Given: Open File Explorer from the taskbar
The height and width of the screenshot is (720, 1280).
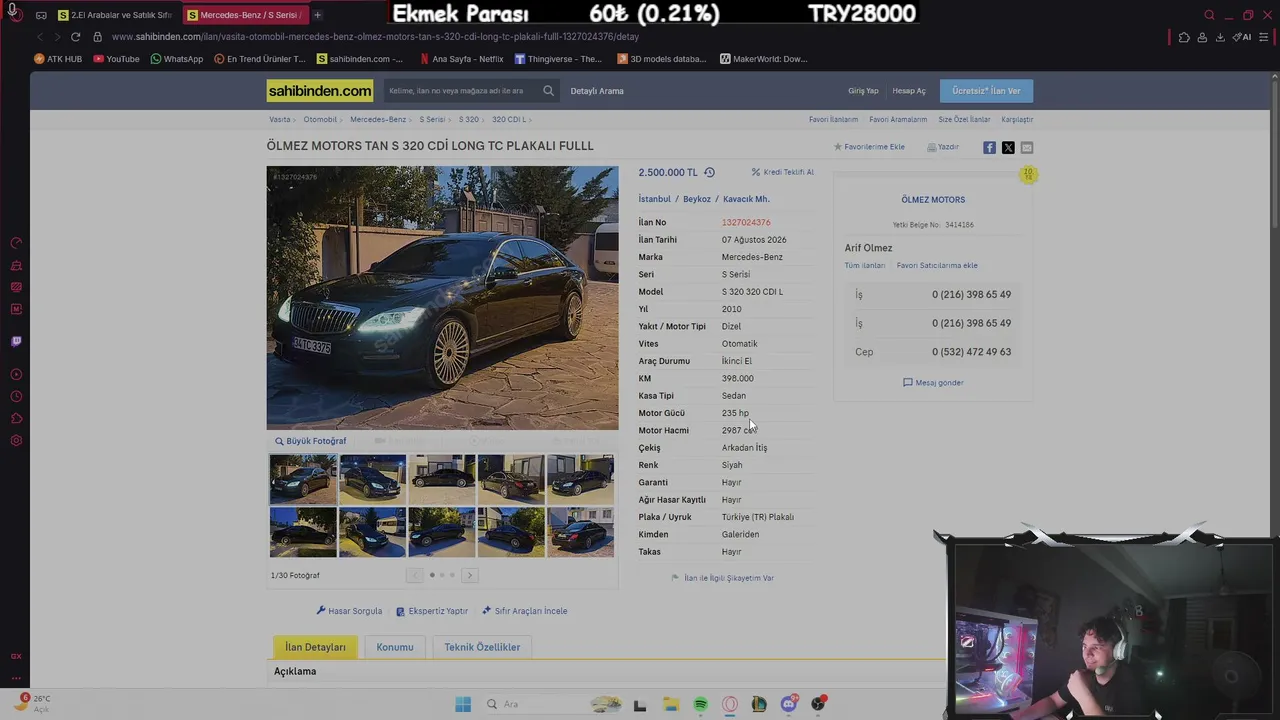Looking at the screenshot, I should click(x=670, y=704).
